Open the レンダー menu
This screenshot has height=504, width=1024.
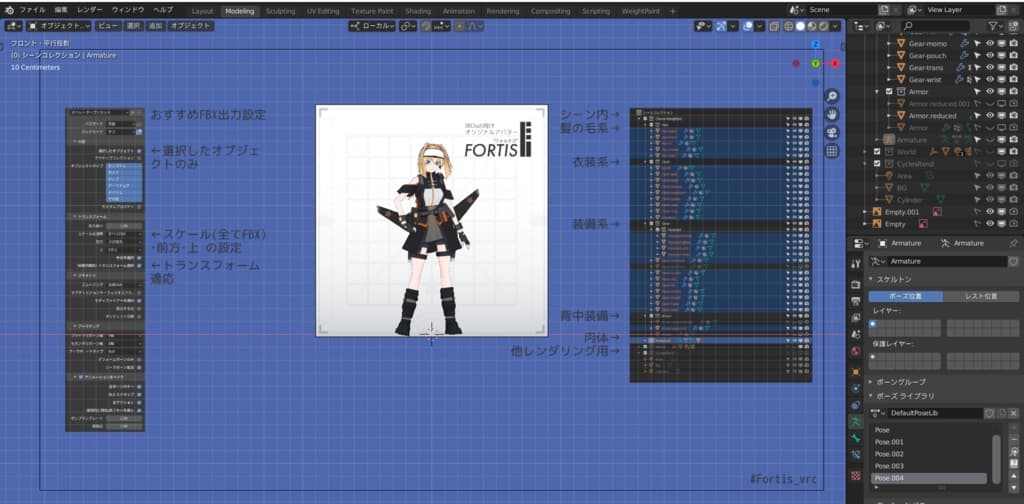coord(89,9)
